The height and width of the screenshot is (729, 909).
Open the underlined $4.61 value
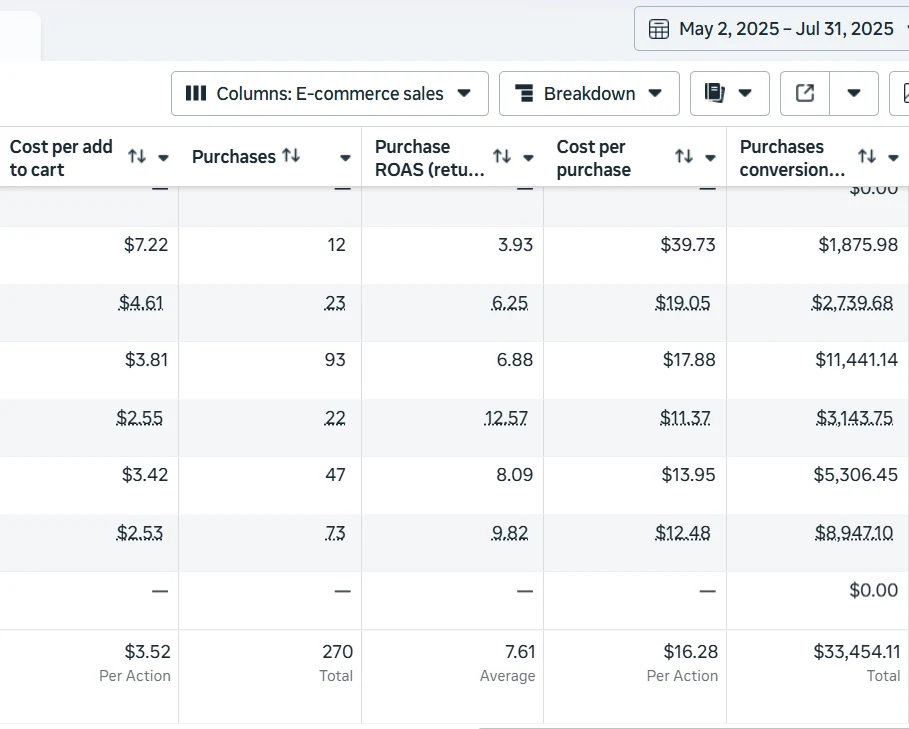pos(141,302)
